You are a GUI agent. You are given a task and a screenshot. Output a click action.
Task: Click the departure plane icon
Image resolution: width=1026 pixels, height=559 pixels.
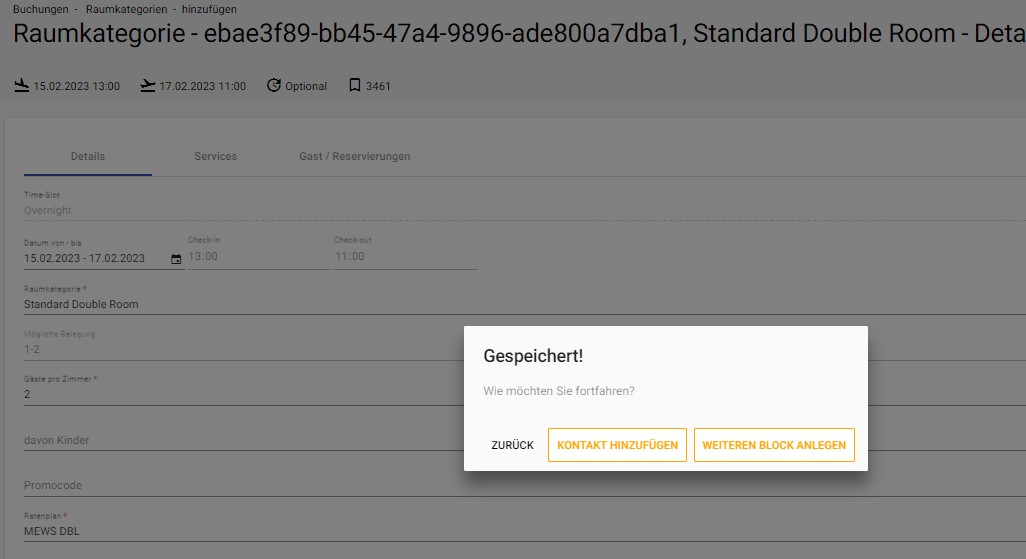(x=148, y=86)
